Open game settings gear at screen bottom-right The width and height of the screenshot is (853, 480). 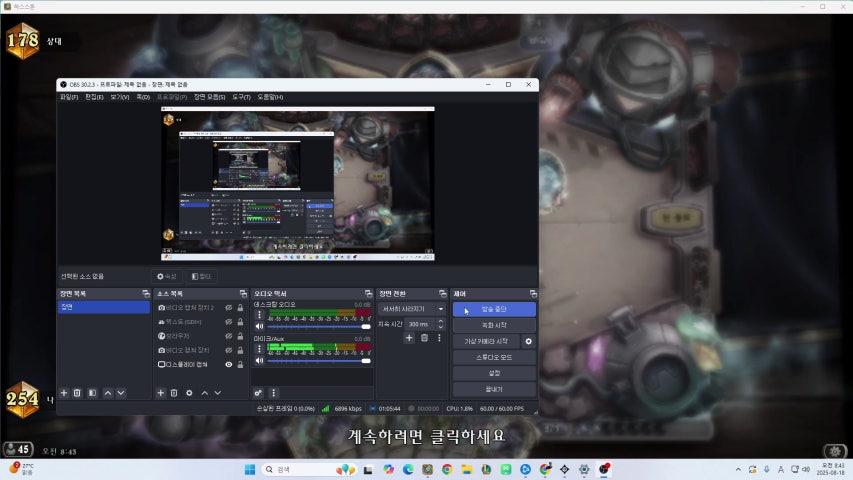click(x=835, y=451)
